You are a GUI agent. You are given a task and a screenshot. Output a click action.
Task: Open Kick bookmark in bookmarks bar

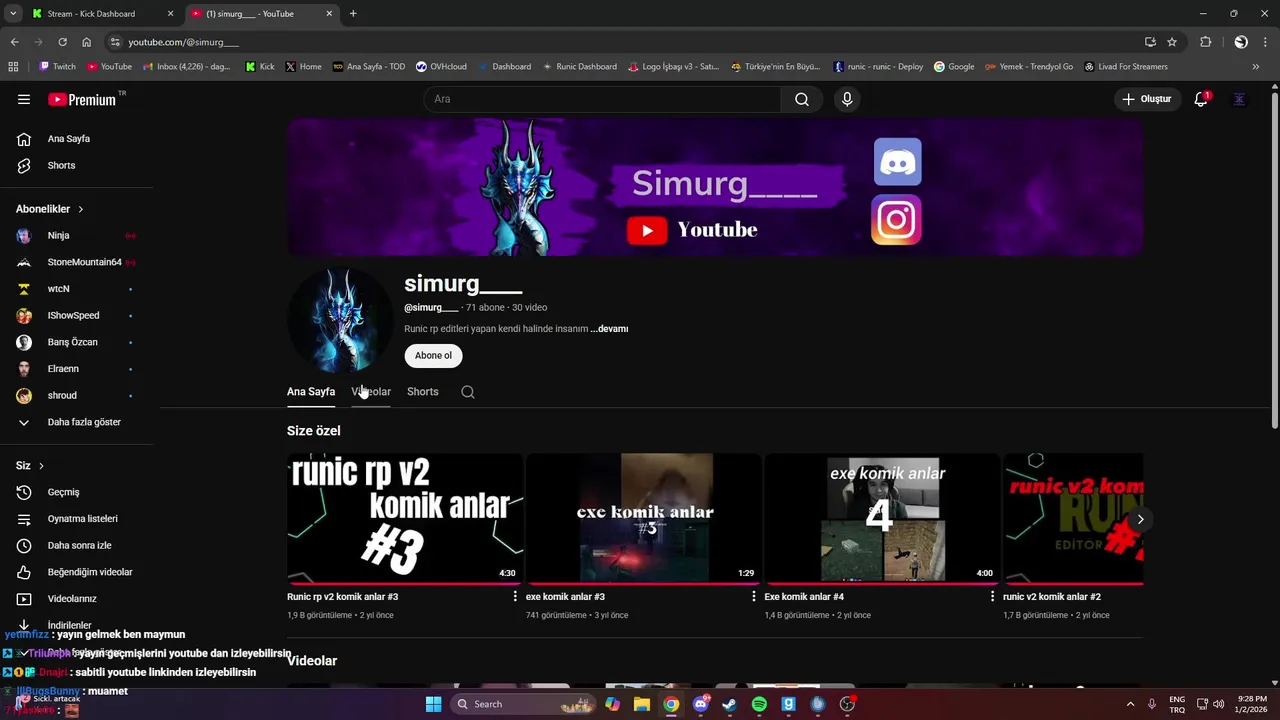[x=260, y=67]
